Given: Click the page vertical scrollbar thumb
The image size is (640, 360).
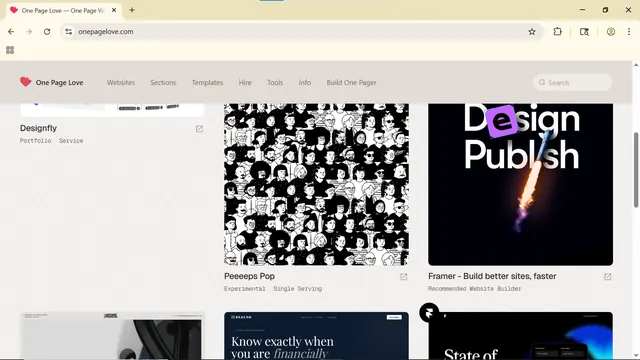Looking at the screenshot, I should (636, 170).
